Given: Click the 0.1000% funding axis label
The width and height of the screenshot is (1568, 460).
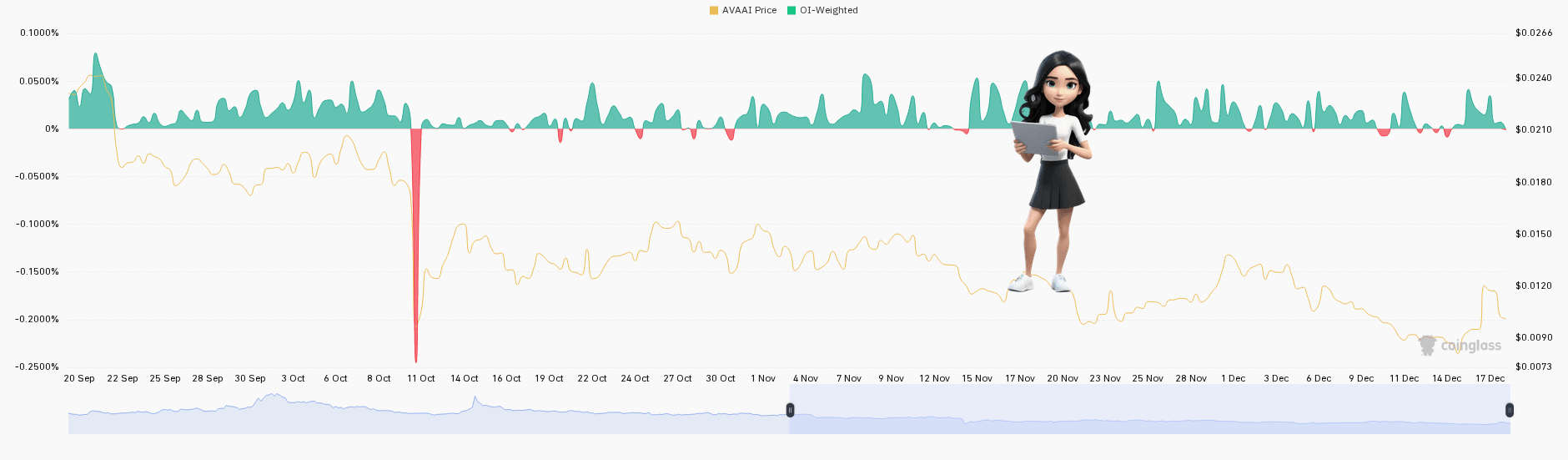Looking at the screenshot, I should tap(40, 33).
